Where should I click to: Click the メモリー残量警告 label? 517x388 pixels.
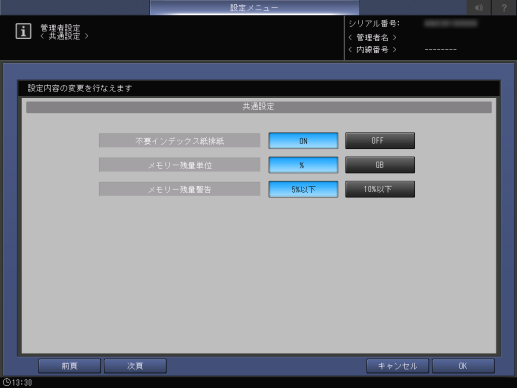click(179, 189)
